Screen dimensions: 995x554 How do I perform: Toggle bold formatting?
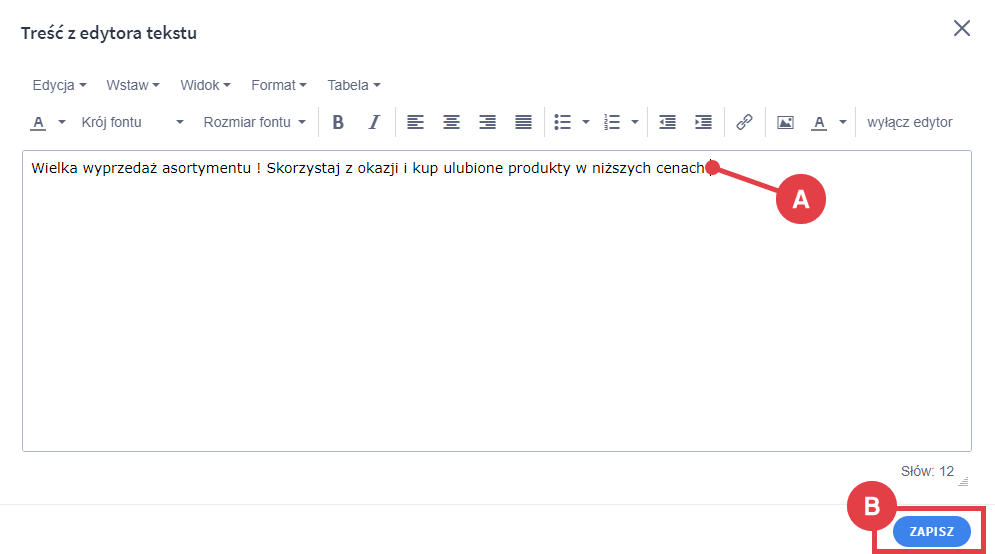(x=338, y=122)
